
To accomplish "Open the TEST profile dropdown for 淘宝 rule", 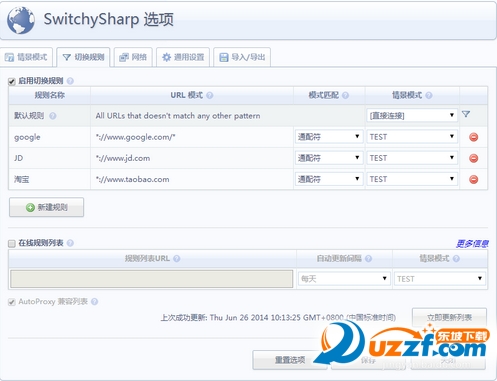I will [412, 179].
